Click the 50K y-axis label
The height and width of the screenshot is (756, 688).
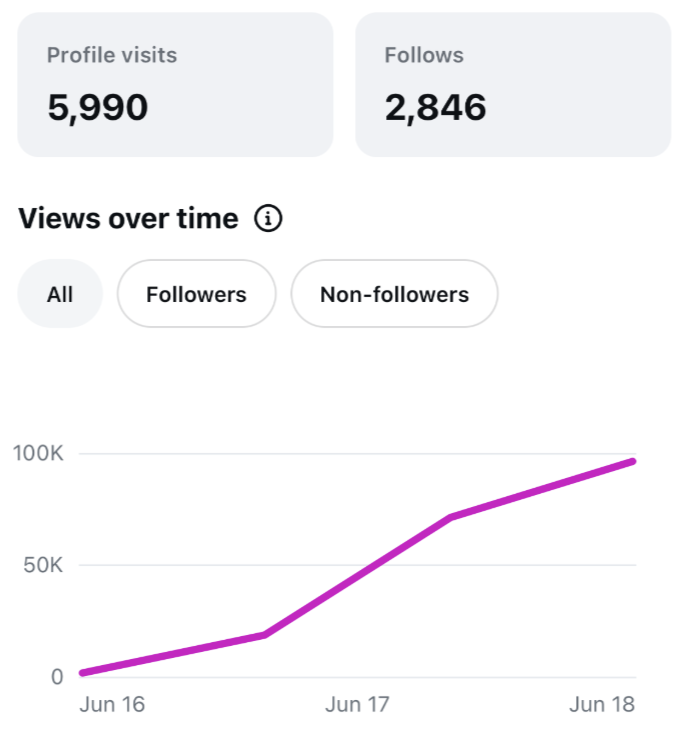point(43,565)
